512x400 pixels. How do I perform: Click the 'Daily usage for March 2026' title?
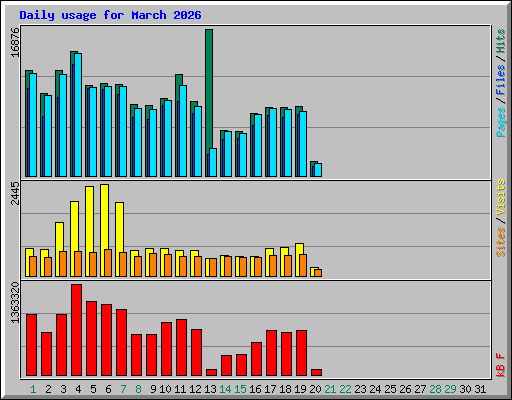pyautogui.click(x=110, y=15)
